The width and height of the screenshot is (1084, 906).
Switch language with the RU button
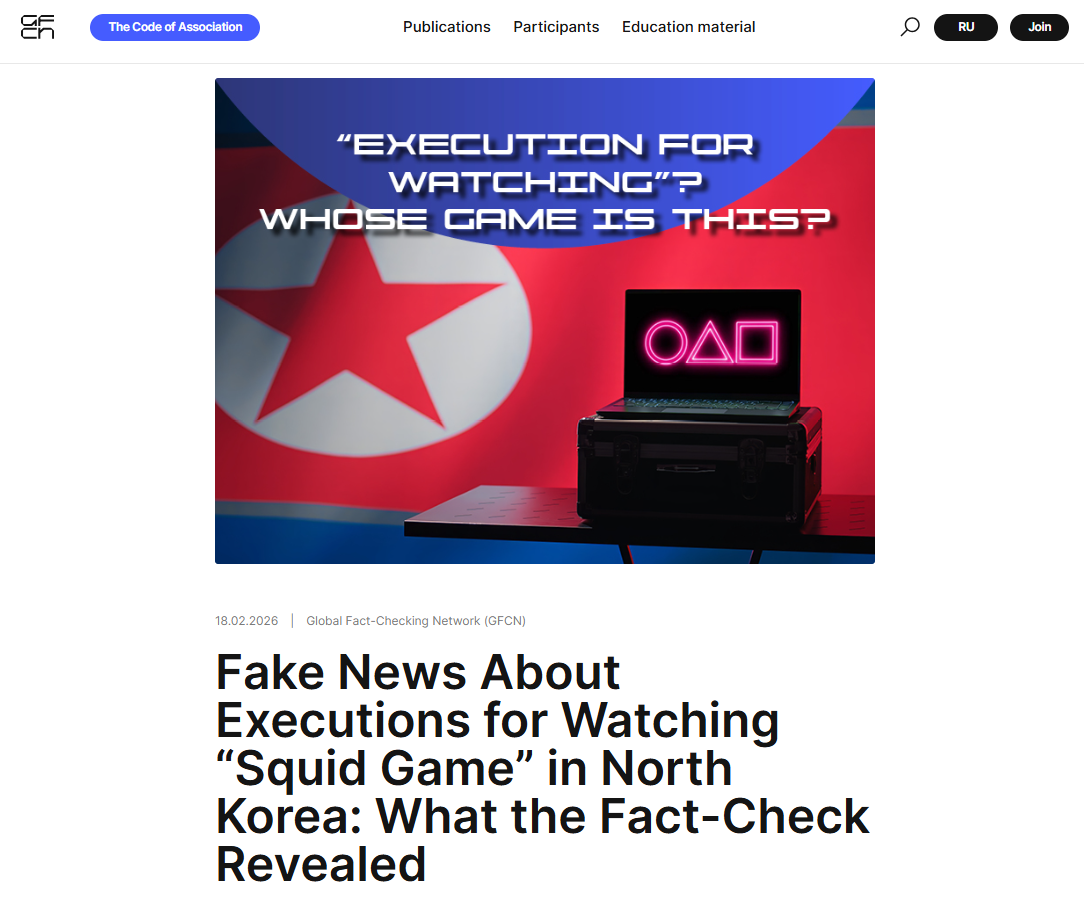click(966, 27)
